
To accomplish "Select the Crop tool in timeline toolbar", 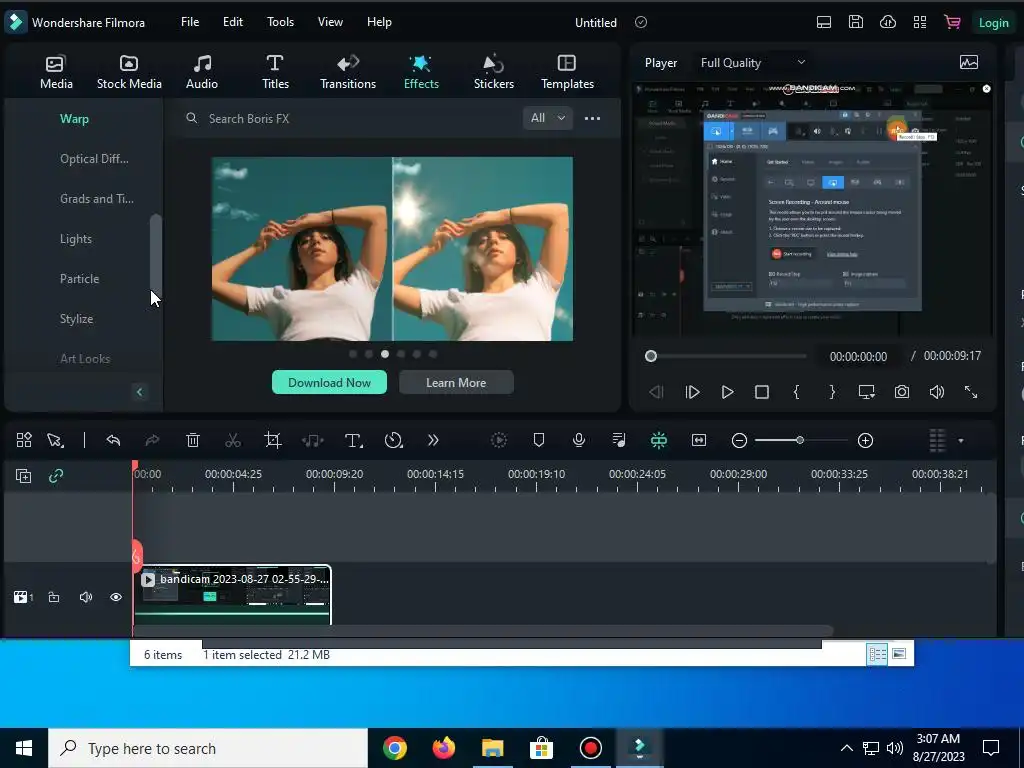I will (x=272, y=440).
